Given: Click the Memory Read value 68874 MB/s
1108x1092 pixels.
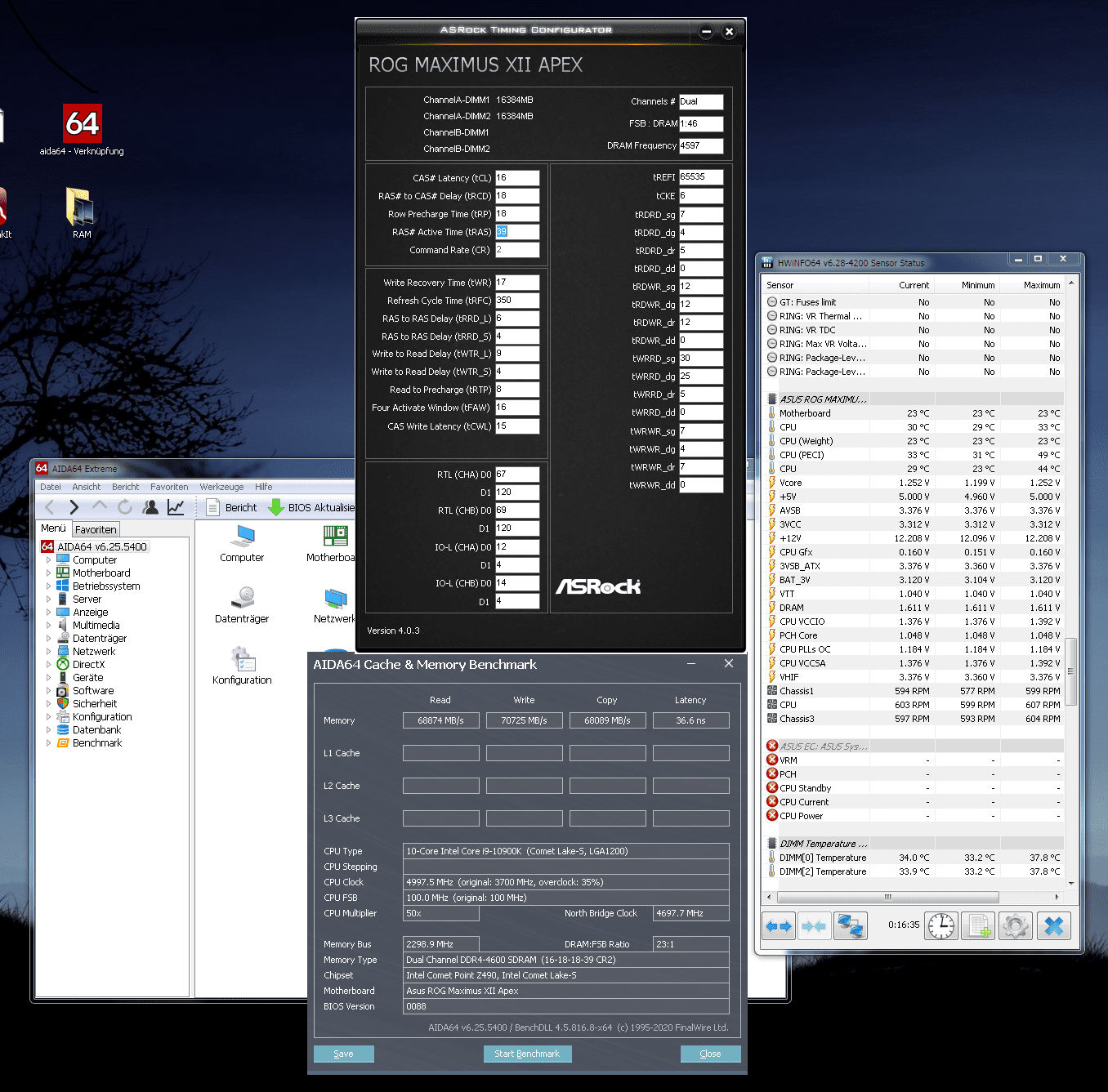Looking at the screenshot, I should (x=441, y=720).
